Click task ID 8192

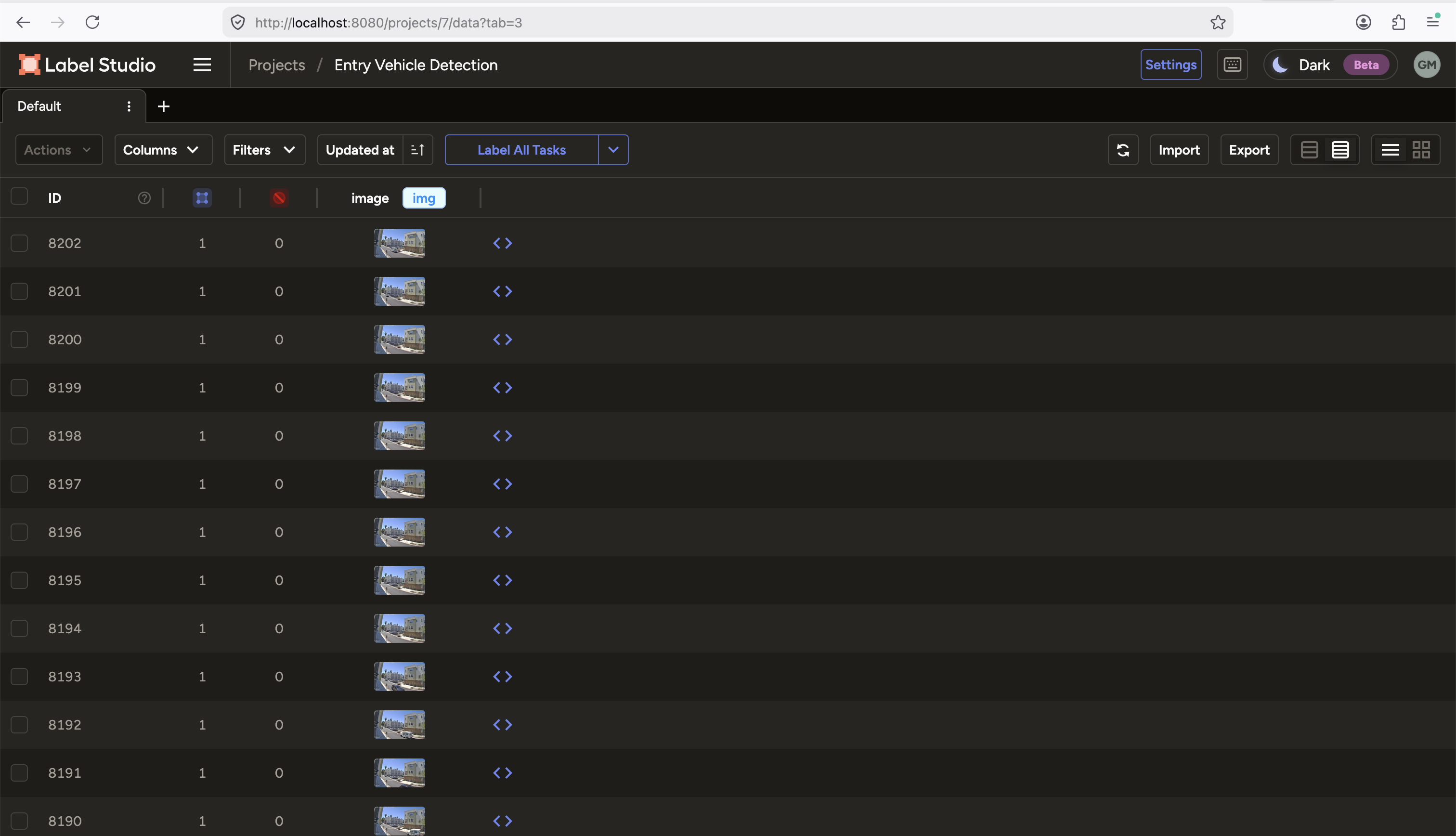click(65, 725)
